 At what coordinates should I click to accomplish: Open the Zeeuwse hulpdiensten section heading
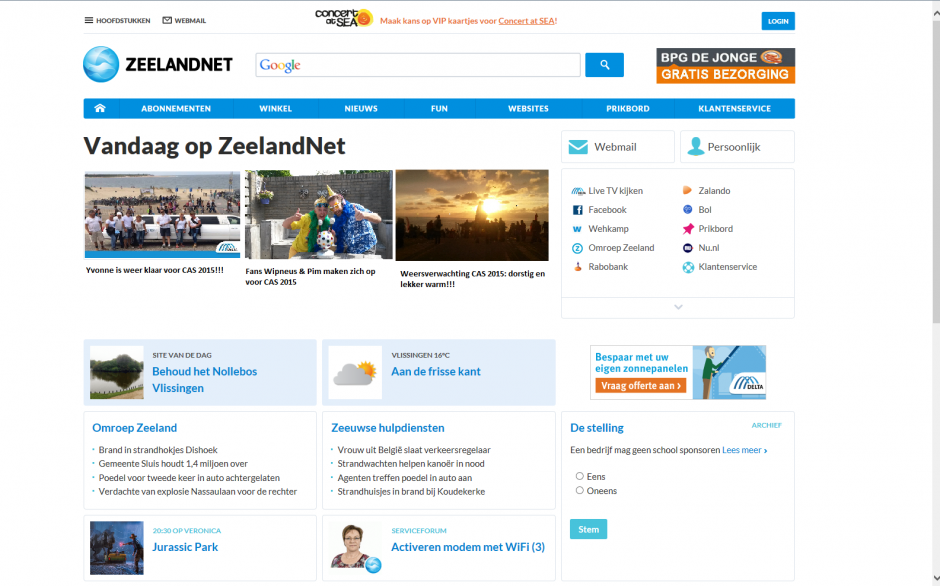click(x=388, y=428)
